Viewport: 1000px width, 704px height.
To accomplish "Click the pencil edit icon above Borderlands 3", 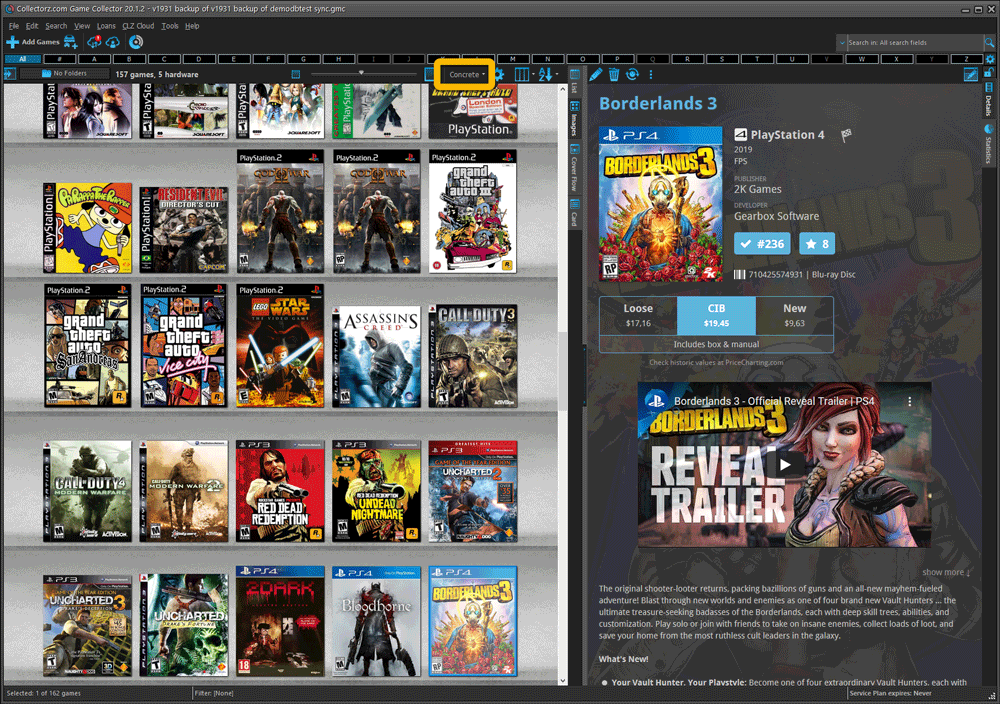I will [x=595, y=75].
